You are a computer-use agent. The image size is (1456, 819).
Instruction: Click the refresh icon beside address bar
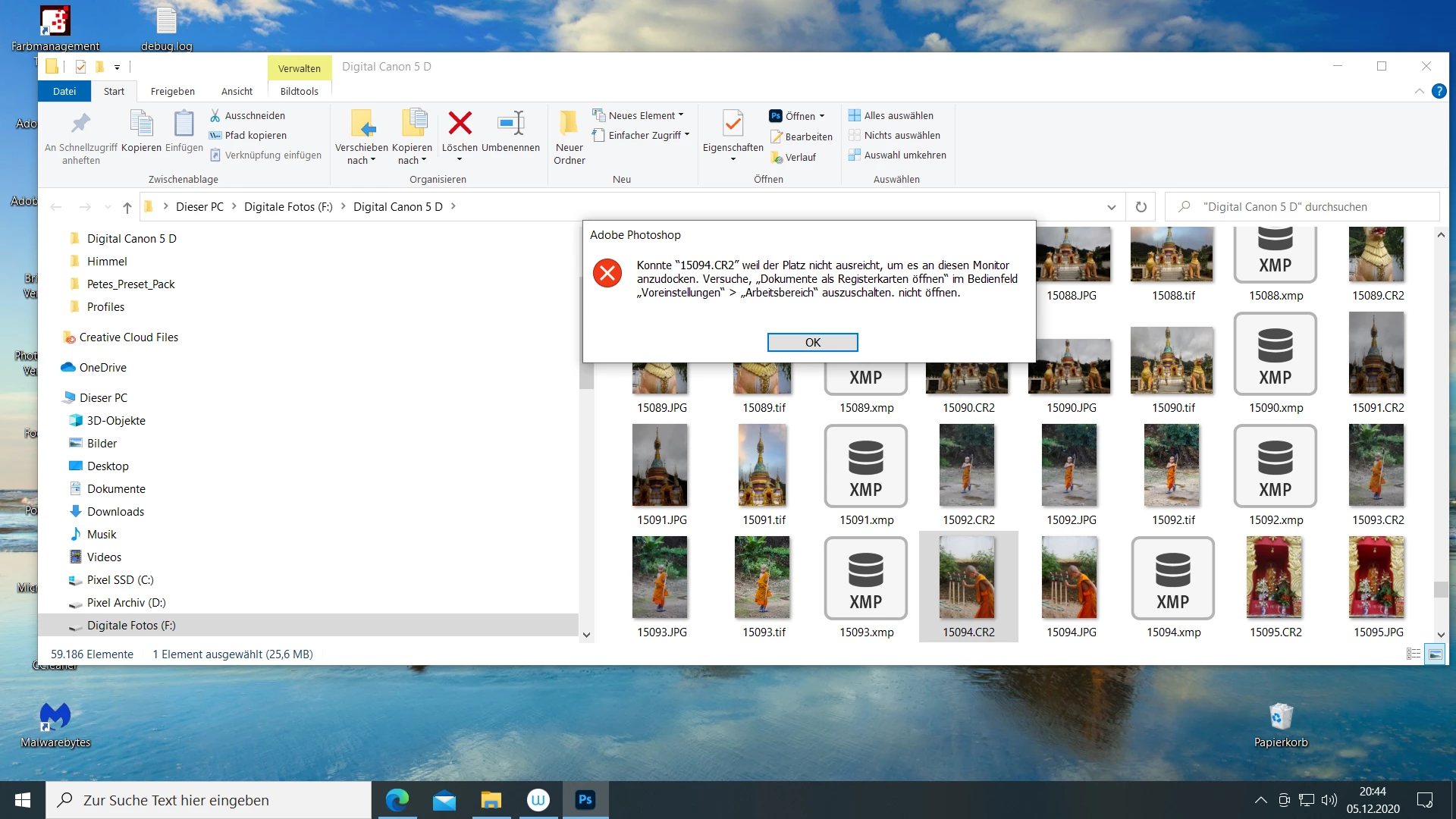(1141, 206)
